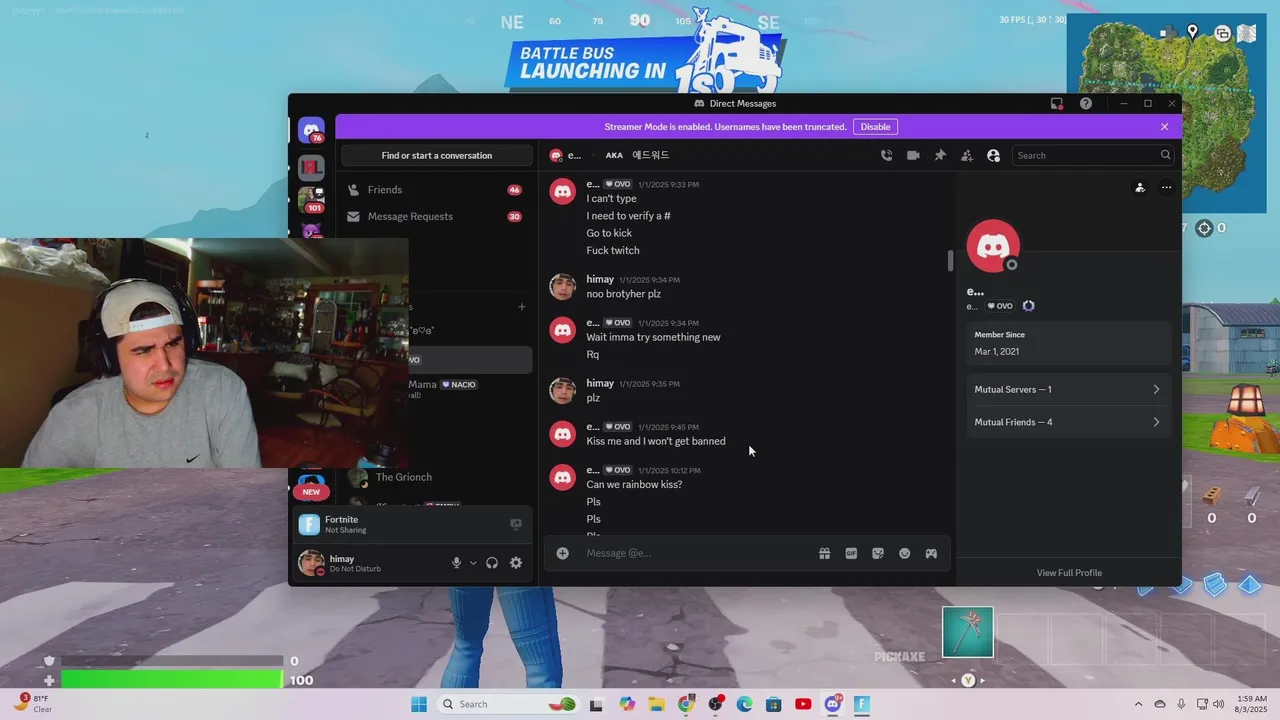
Task: Click the Message @e... text box
Action: click(695, 553)
